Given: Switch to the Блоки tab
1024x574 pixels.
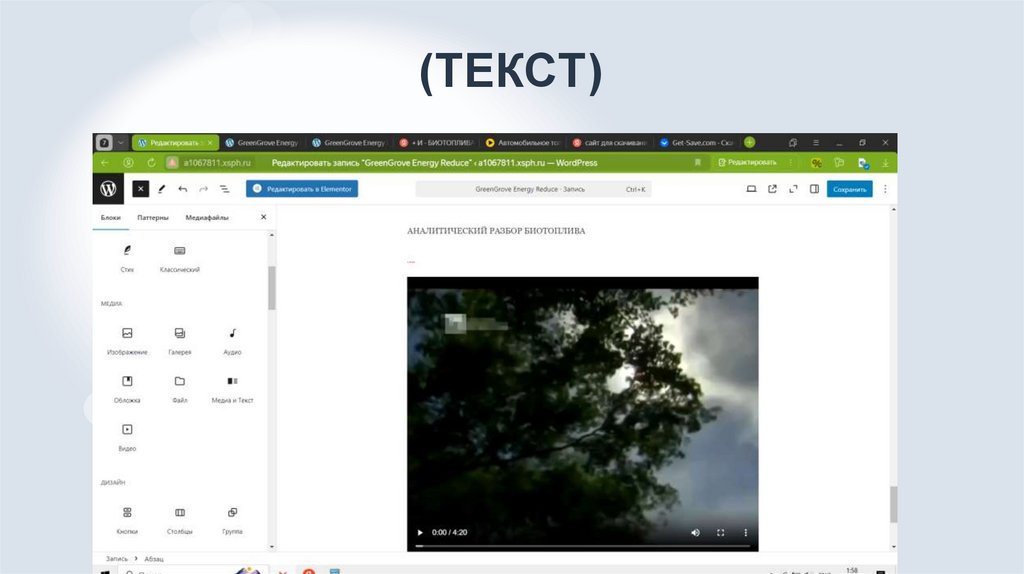Looking at the screenshot, I should coord(110,217).
